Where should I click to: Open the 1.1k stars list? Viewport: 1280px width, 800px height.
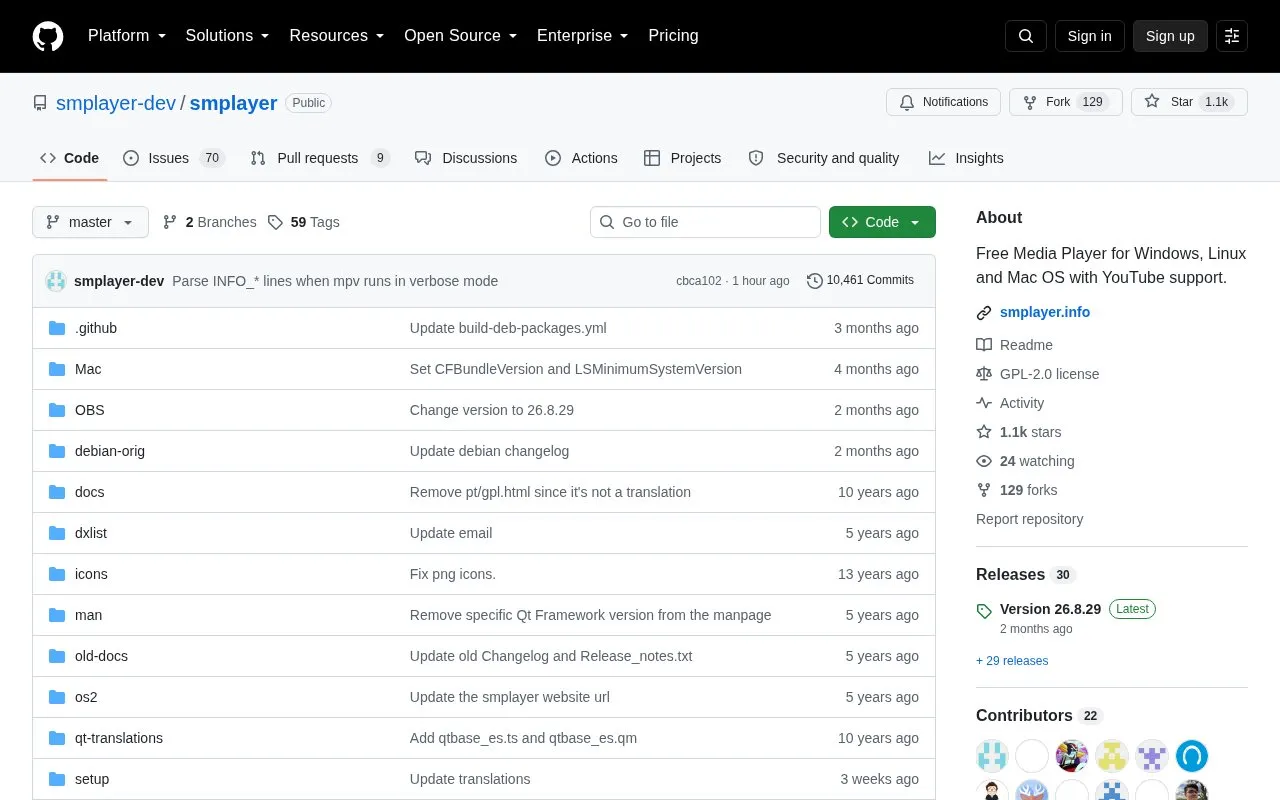point(1019,432)
